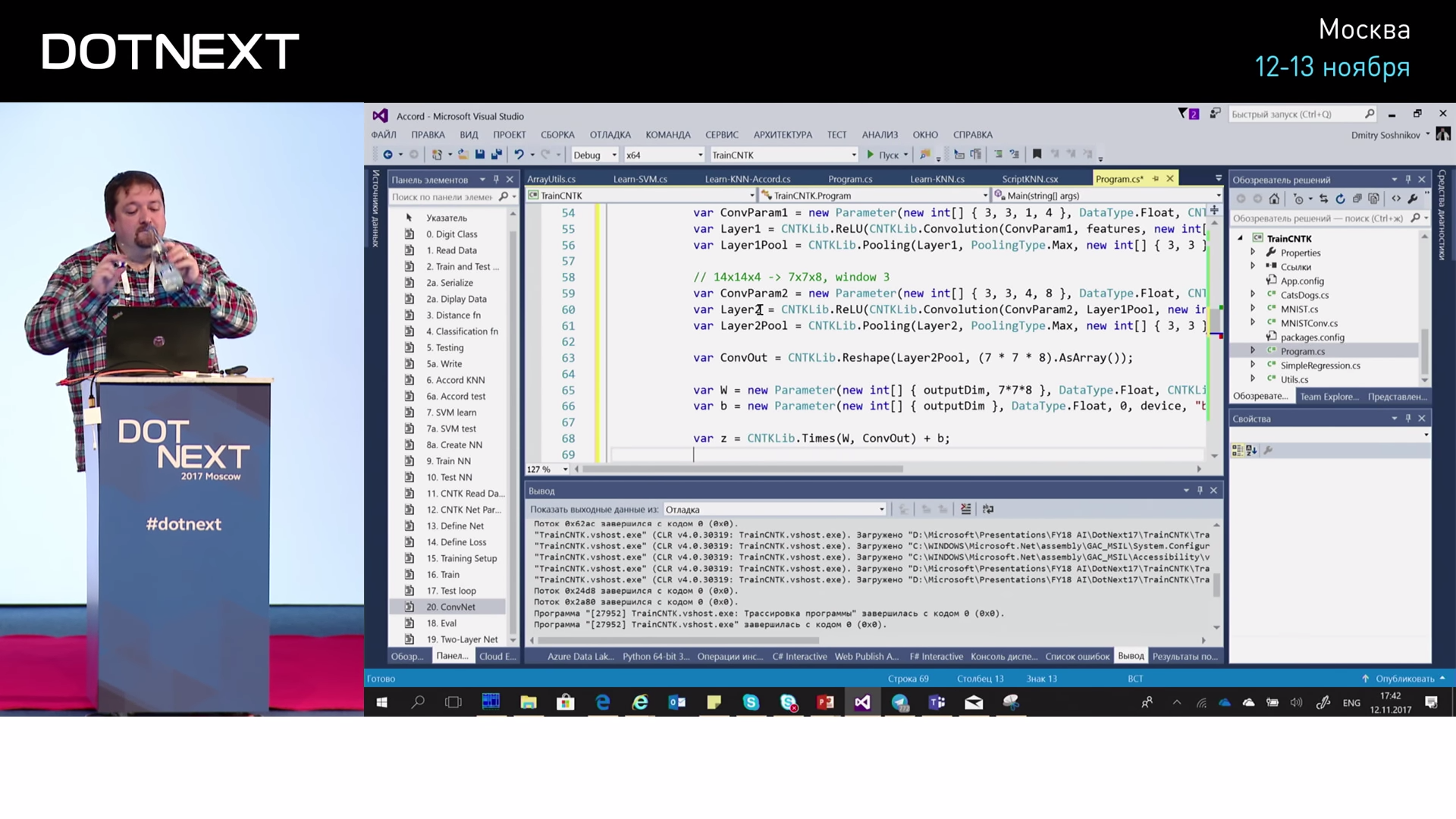Click the Опубликовать button in the status bar
The height and width of the screenshot is (819, 1456).
click(x=1404, y=679)
